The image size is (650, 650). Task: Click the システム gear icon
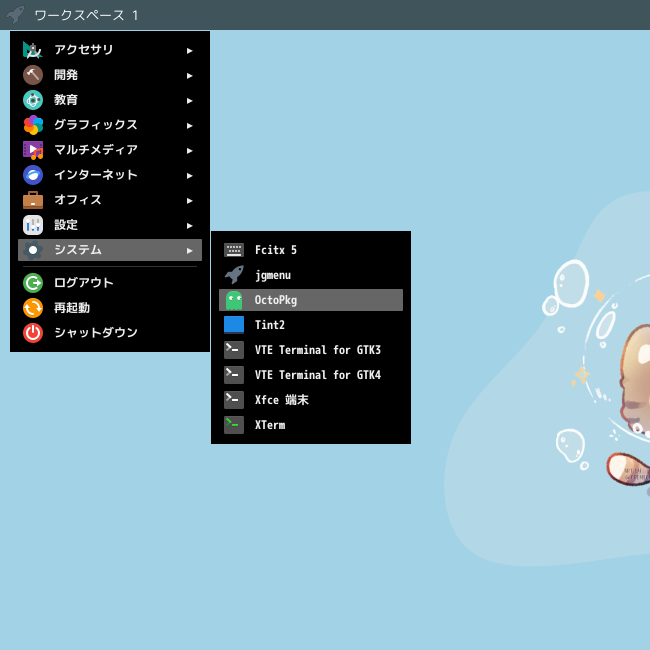(x=33, y=250)
